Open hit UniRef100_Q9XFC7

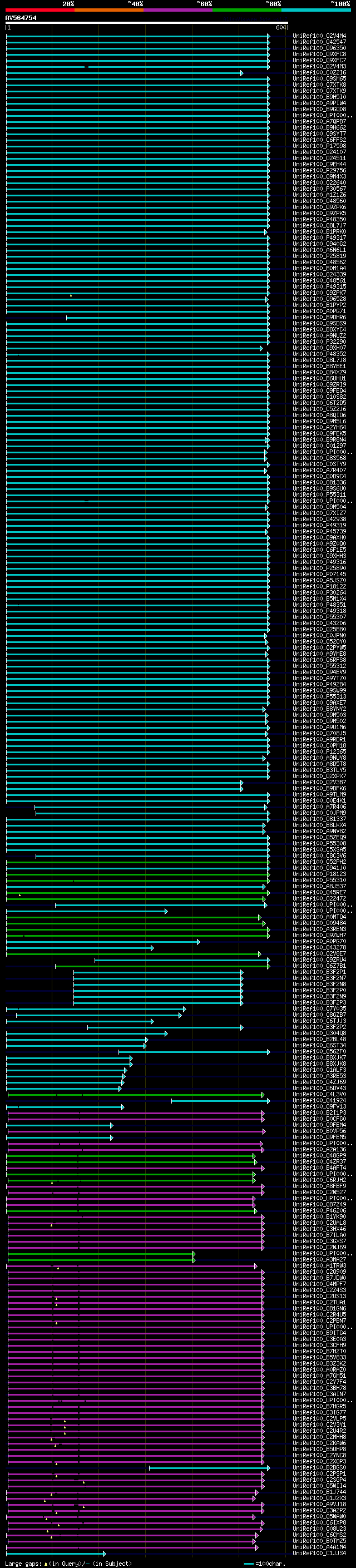click(x=319, y=60)
